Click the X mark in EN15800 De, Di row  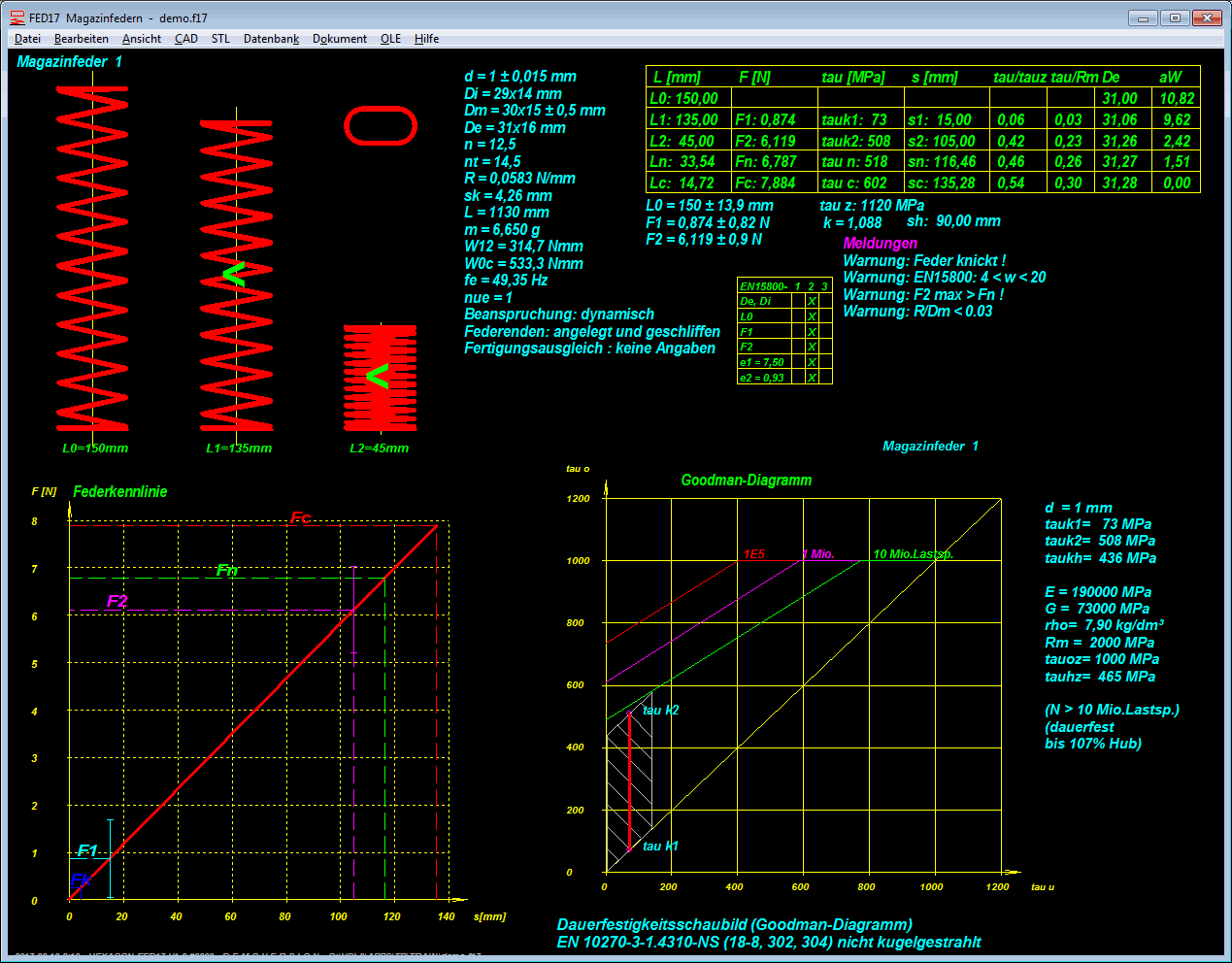tap(812, 302)
